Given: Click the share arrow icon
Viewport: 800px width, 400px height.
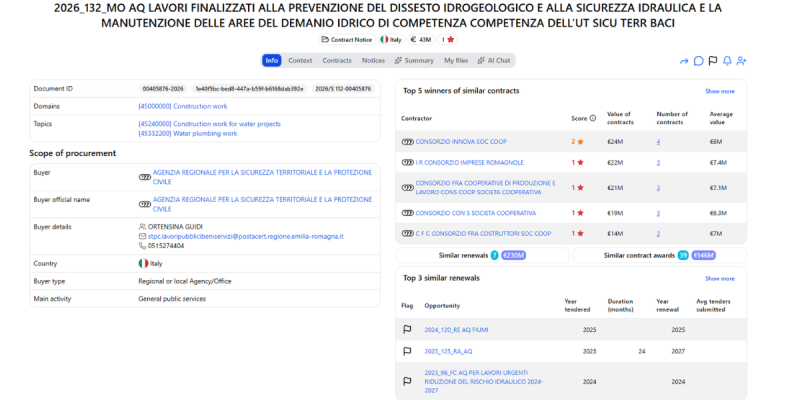Looking at the screenshot, I should (x=684, y=61).
